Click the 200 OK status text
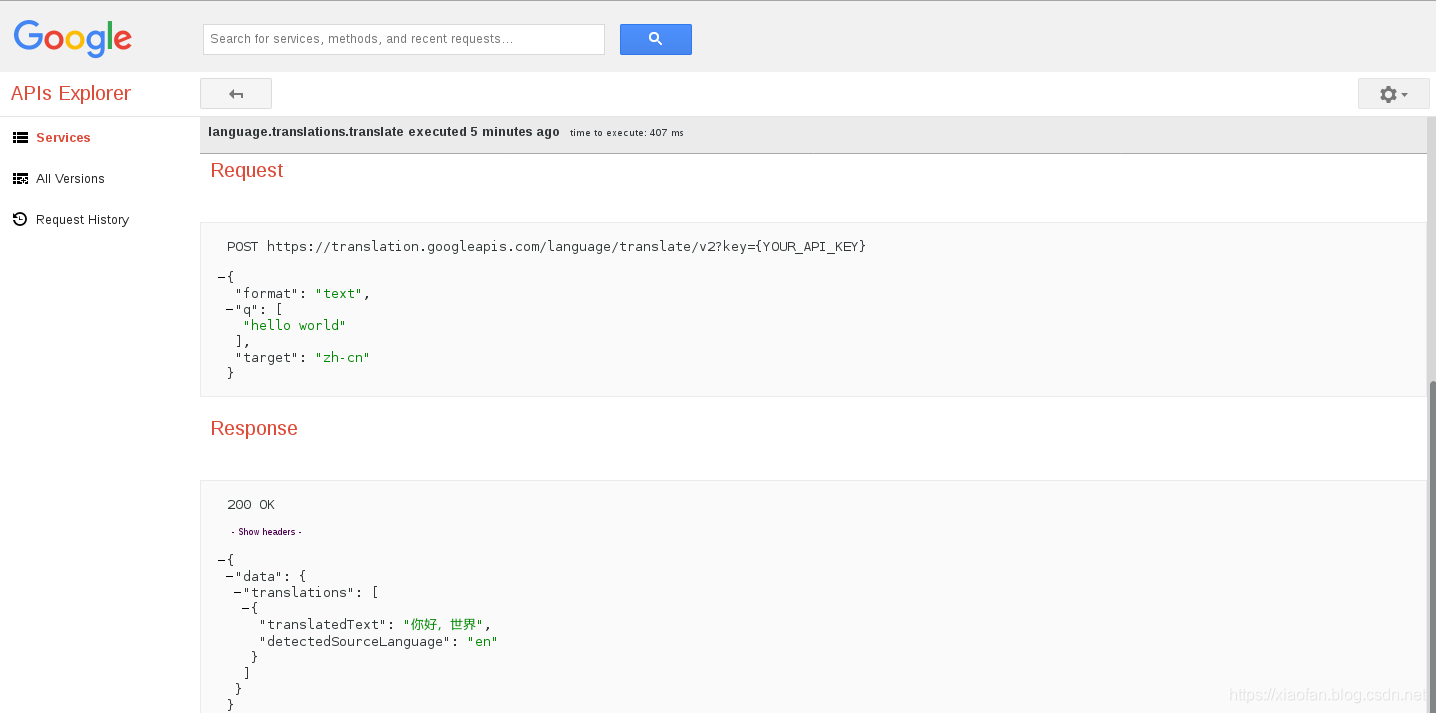This screenshot has width=1436, height=713. pyautogui.click(x=251, y=505)
